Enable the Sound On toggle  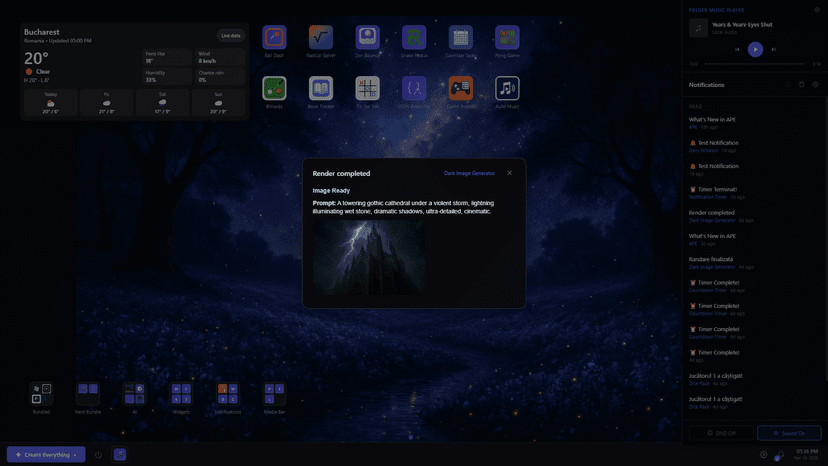click(789, 433)
